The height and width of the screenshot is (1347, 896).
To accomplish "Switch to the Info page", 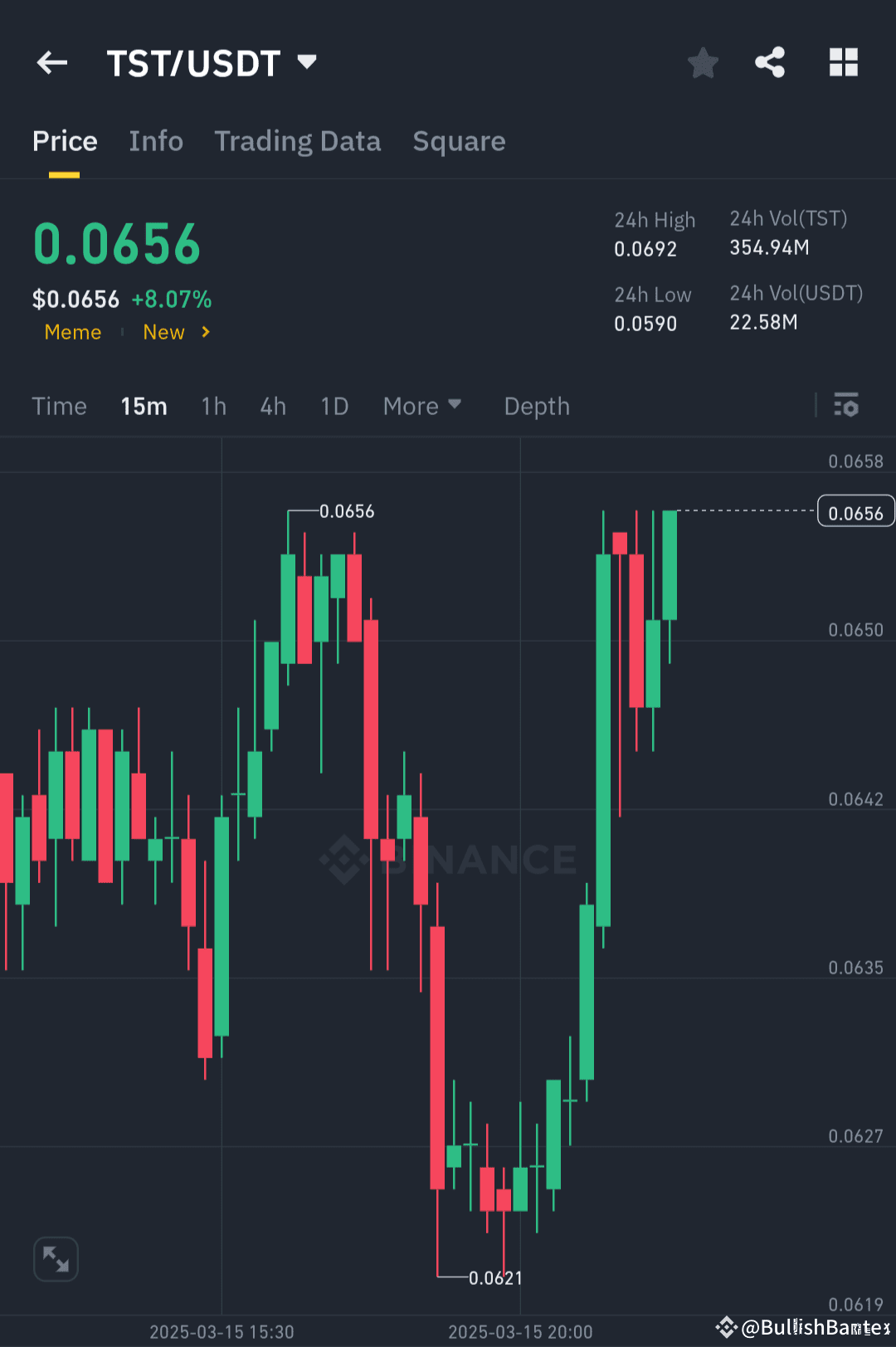I will click(156, 141).
